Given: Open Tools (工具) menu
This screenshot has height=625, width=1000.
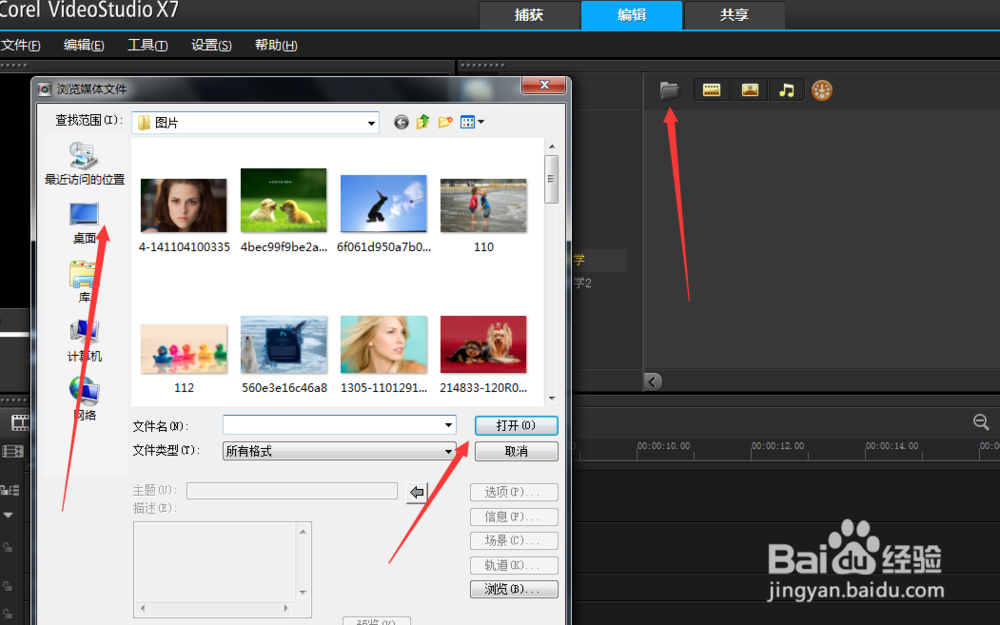Looking at the screenshot, I should point(147,45).
